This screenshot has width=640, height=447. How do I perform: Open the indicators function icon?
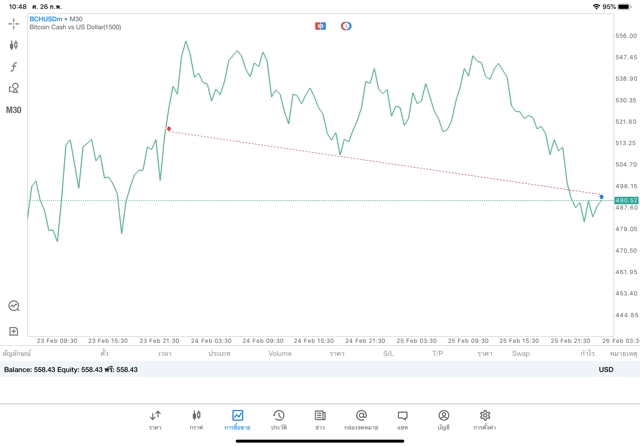point(14,67)
